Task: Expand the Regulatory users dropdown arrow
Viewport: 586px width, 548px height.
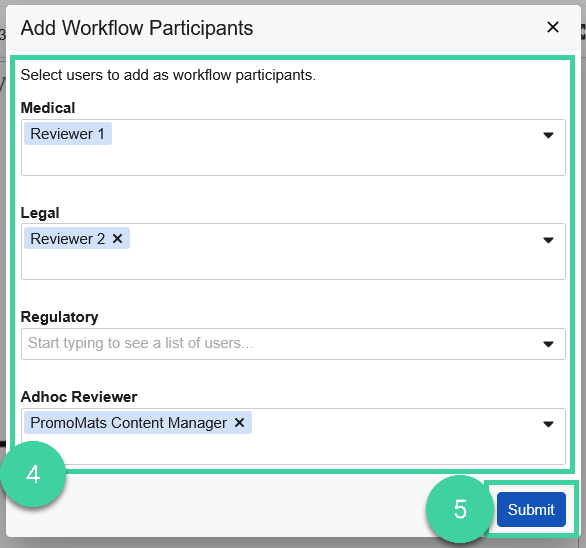Action: pos(548,344)
